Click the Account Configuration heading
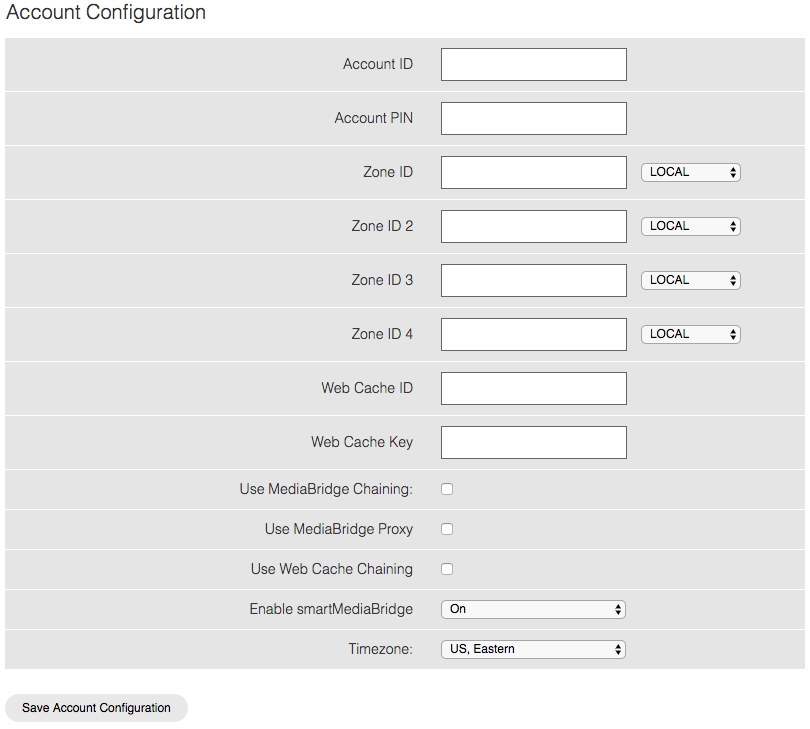 tap(106, 12)
